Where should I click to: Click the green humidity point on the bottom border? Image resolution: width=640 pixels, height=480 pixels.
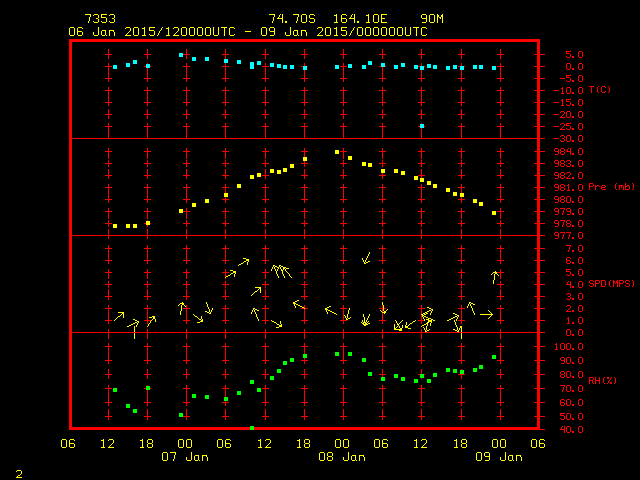tap(252, 428)
